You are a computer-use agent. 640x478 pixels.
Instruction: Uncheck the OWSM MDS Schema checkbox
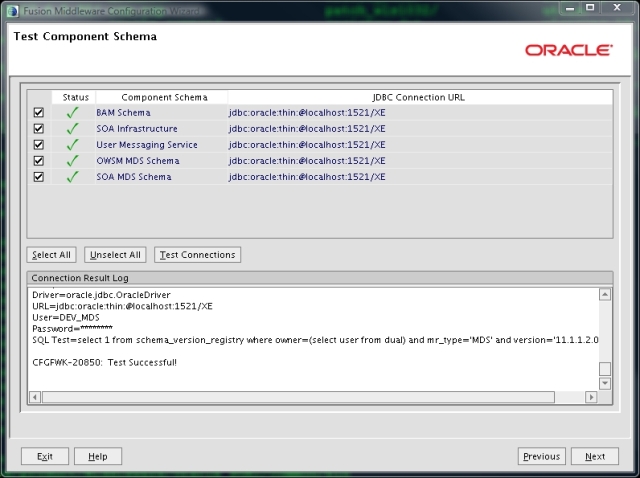(39, 161)
